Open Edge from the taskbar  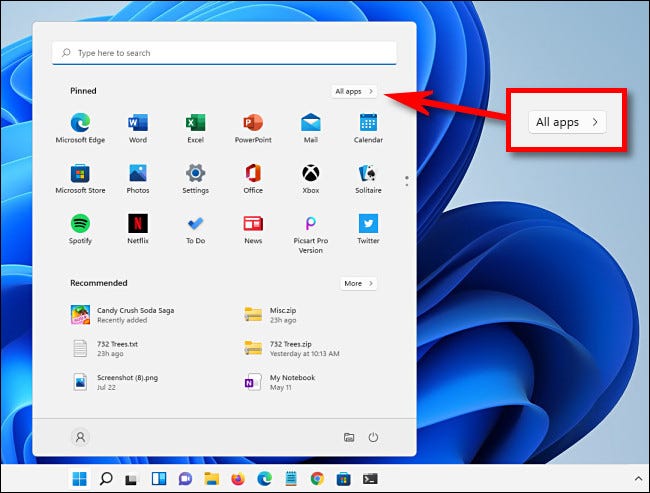pos(264,479)
